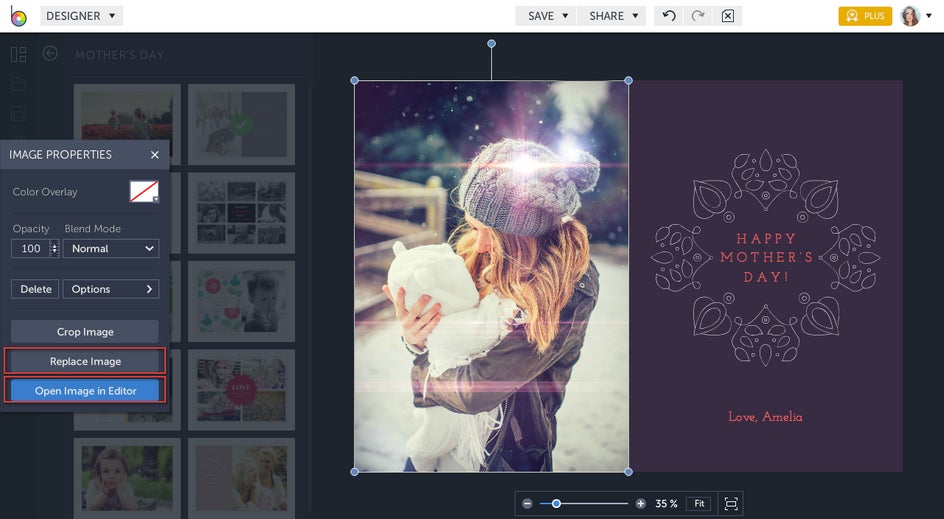
Task: Open the Color Overlay swatch
Action: (144, 191)
